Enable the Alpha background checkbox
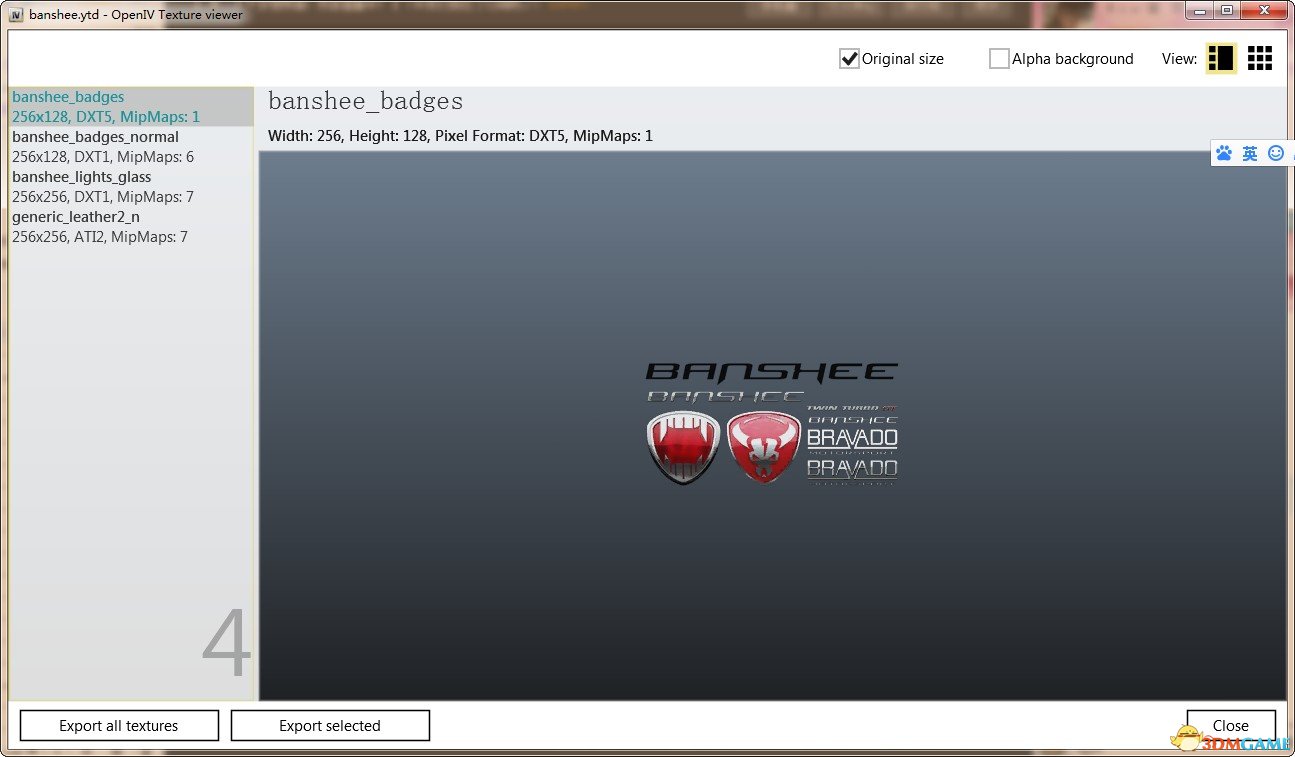The height and width of the screenshot is (757, 1295). click(x=999, y=59)
